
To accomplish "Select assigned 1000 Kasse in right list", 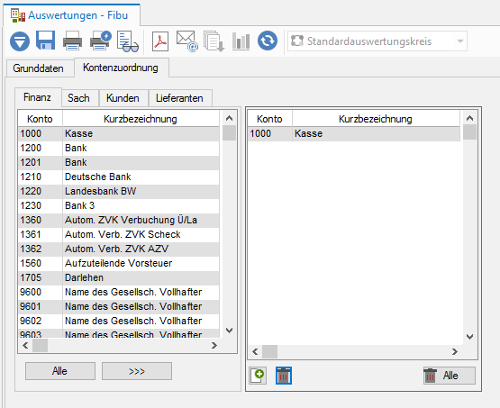I will [354, 134].
